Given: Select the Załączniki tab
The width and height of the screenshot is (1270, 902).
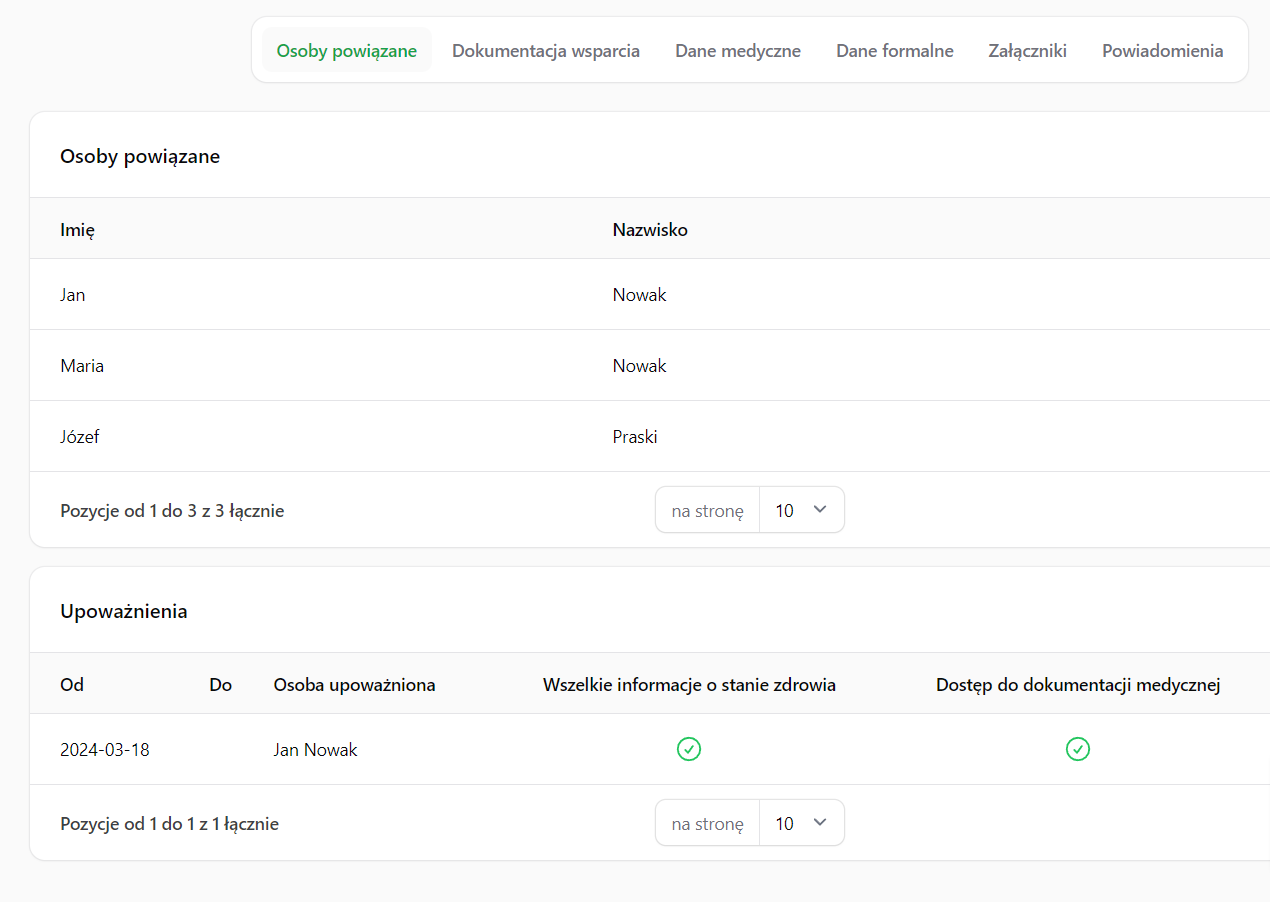Looking at the screenshot, I should (x=1027, y=50).
